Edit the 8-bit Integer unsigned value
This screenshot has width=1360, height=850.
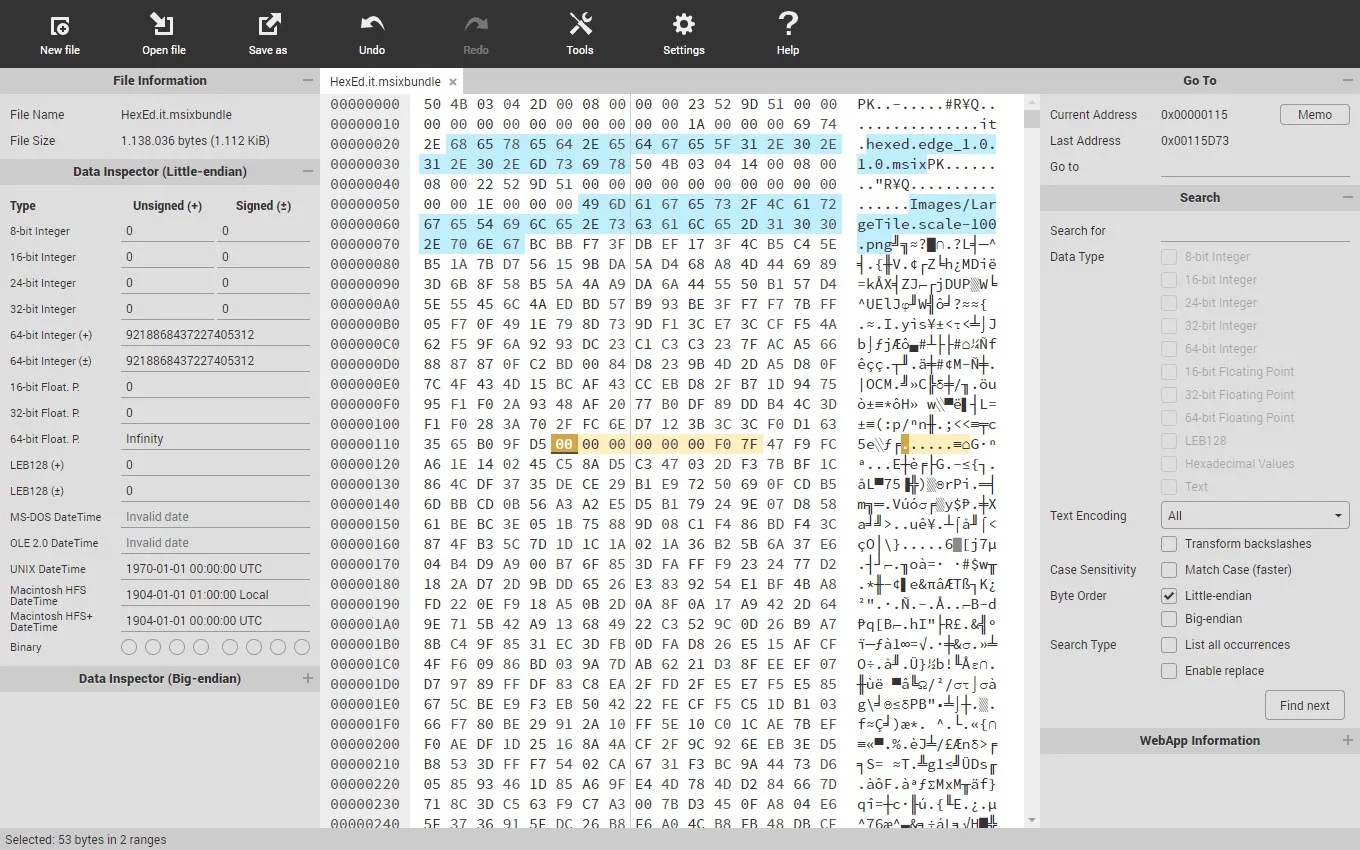168,231
